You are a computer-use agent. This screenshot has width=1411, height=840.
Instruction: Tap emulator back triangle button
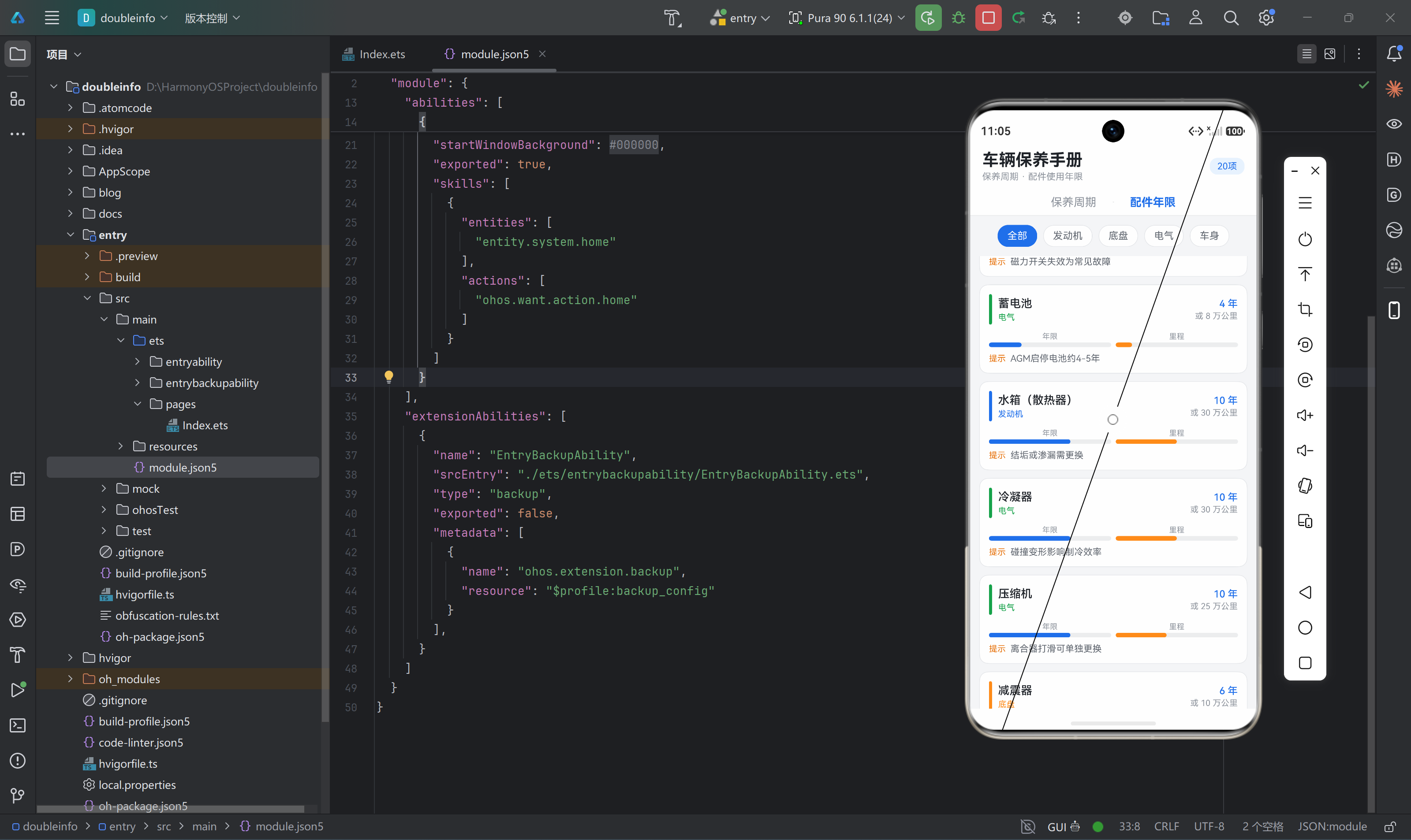pos(1305,592)
